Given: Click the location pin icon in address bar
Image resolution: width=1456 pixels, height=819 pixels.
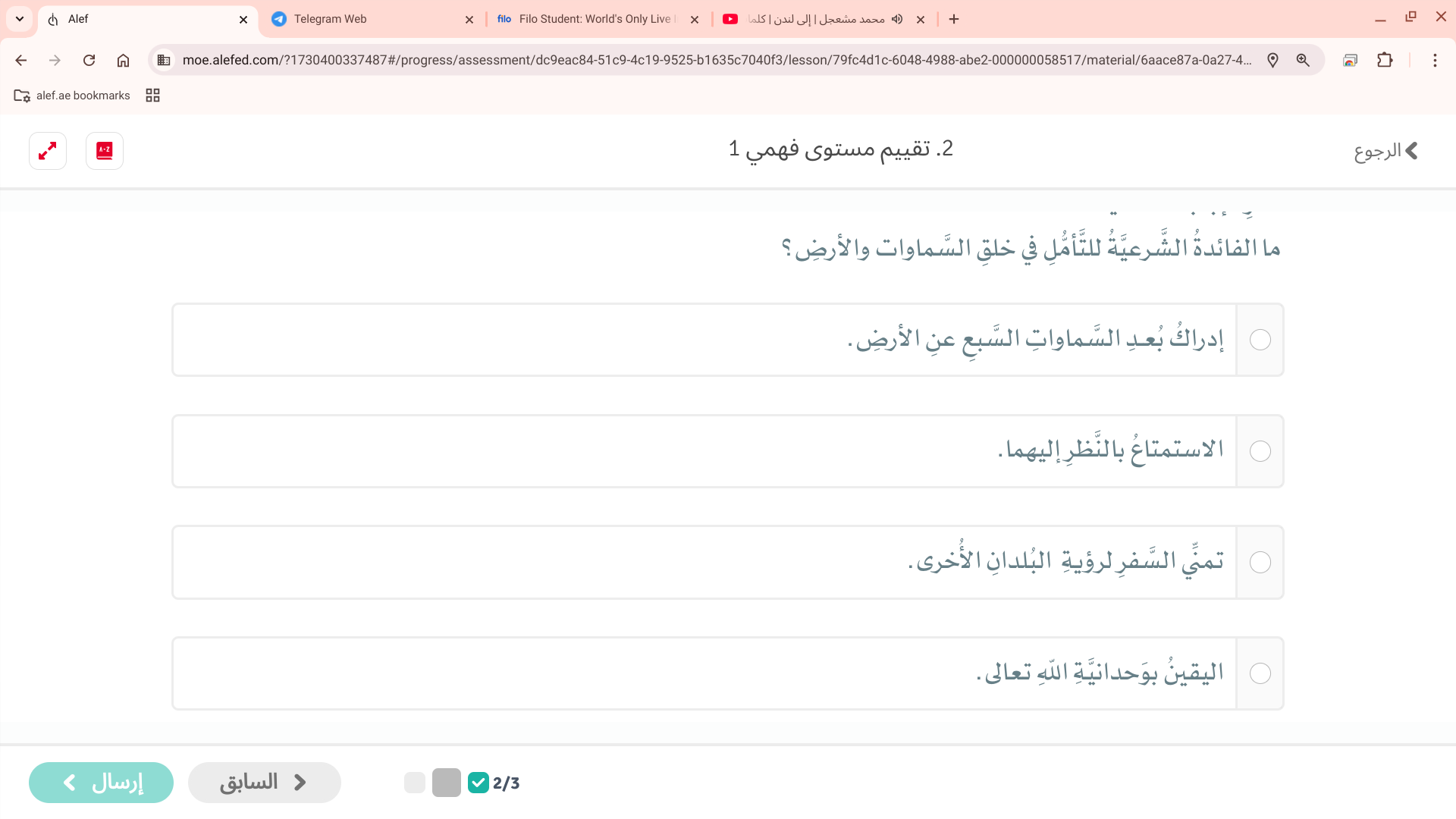Looking at the screenshot, I should click(x=1272, y=60).
